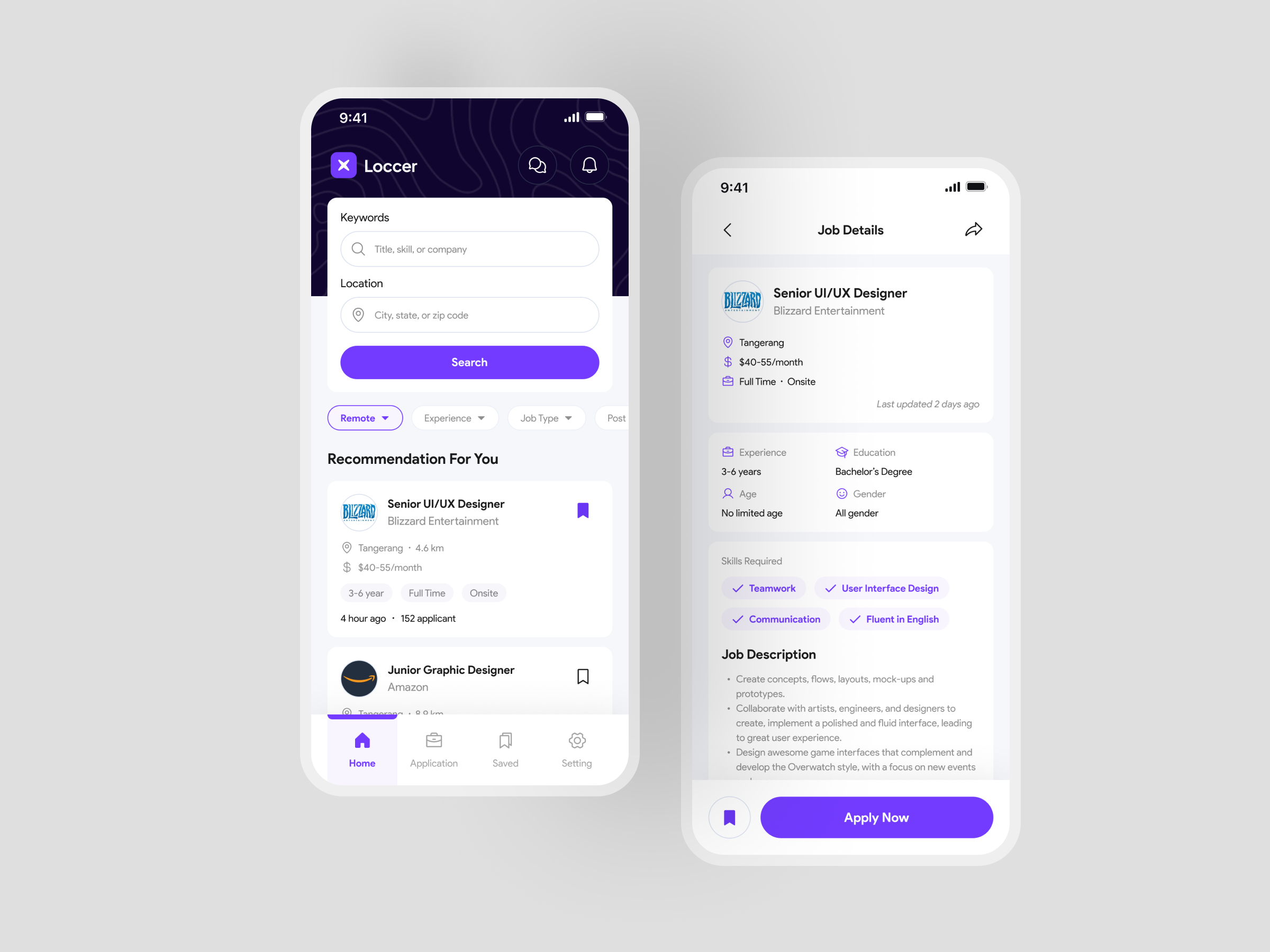Click the Teamwork skill checkbox tag
Screen dimensions: 1270x952
(x=761, y=588)
